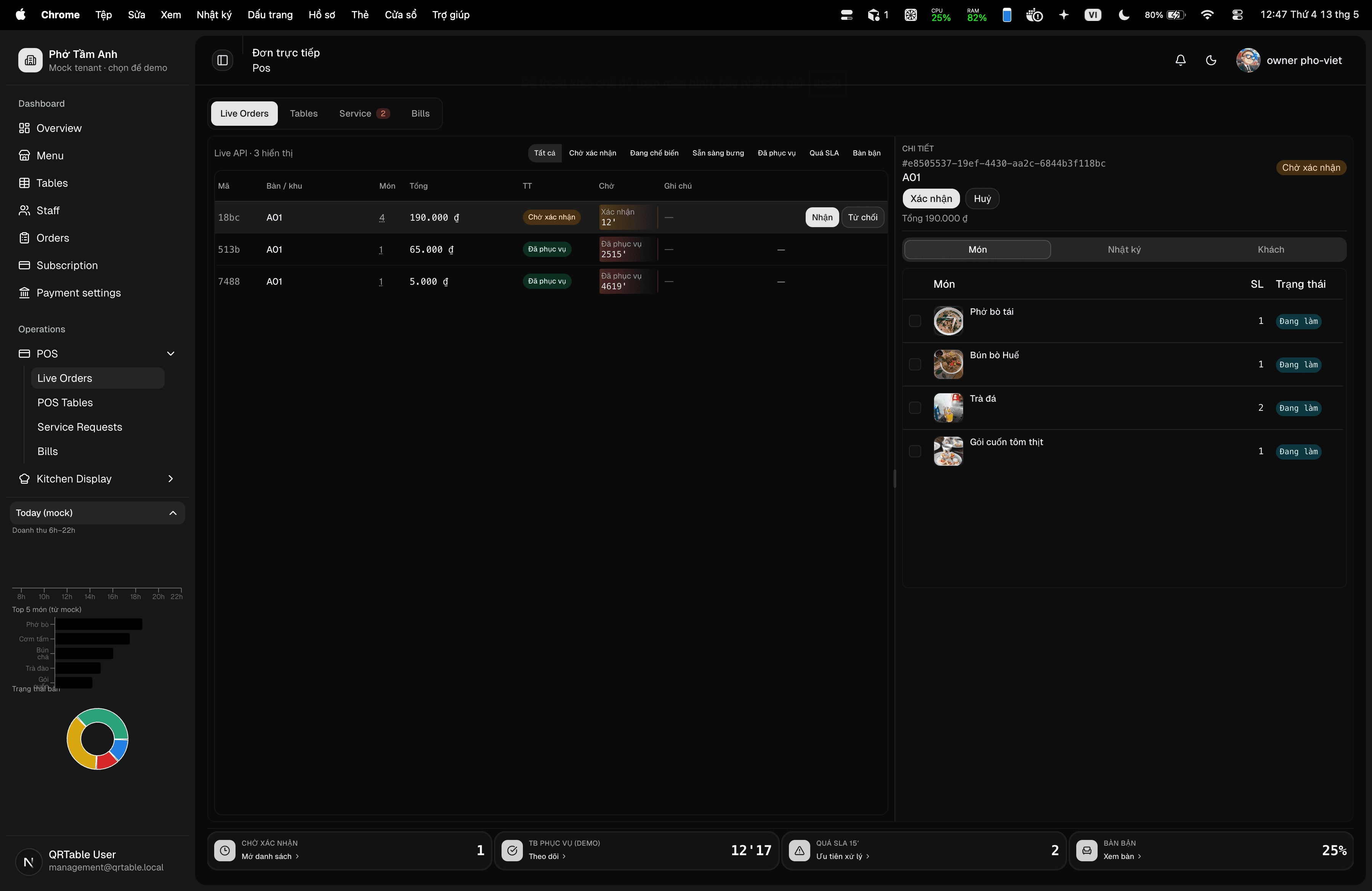Filter orders by Quá SLA
Image resolution: width=1372 pixels, height=891 pixels.
pos(824,153)
